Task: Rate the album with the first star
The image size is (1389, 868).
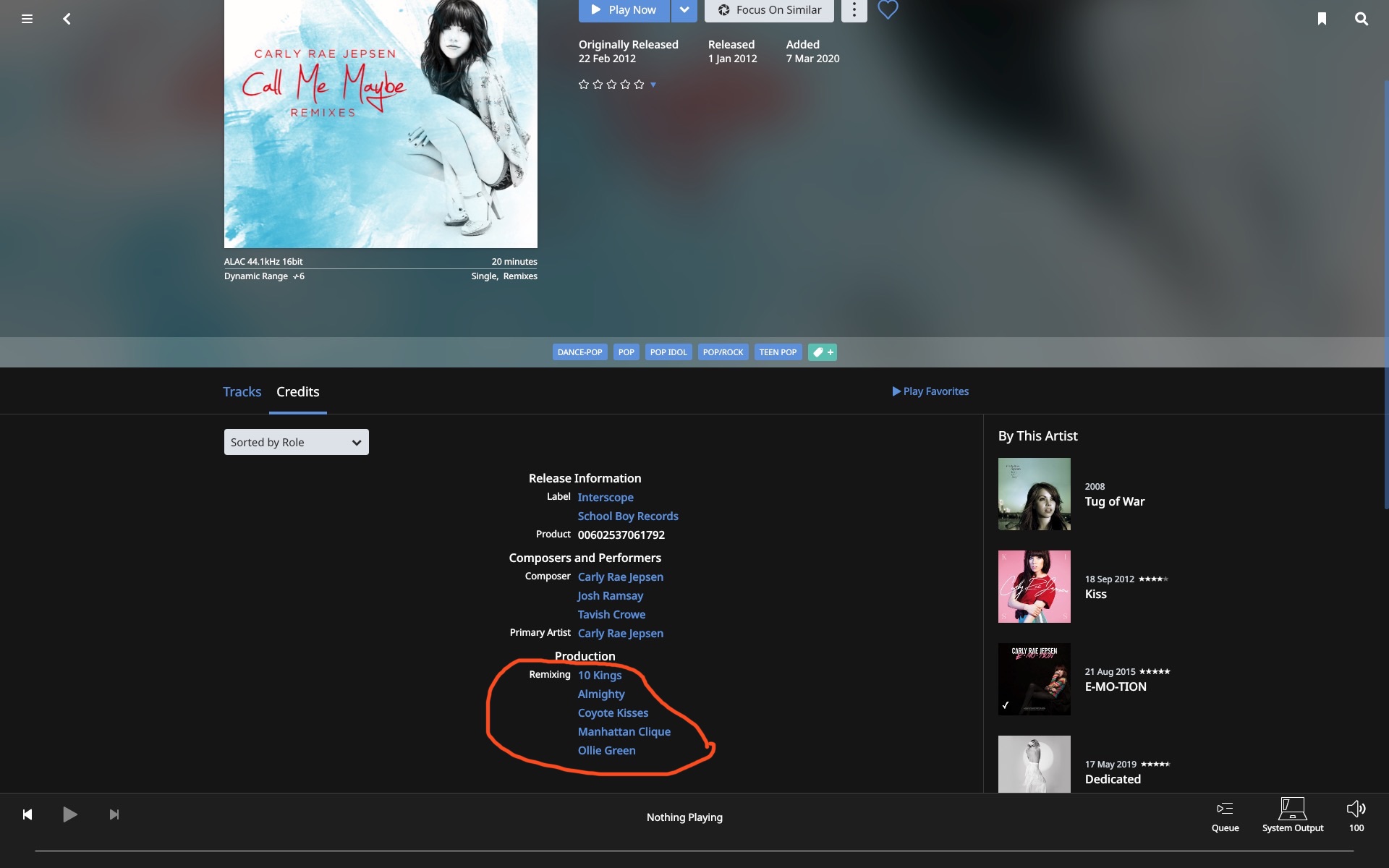Action: [584, 85]
